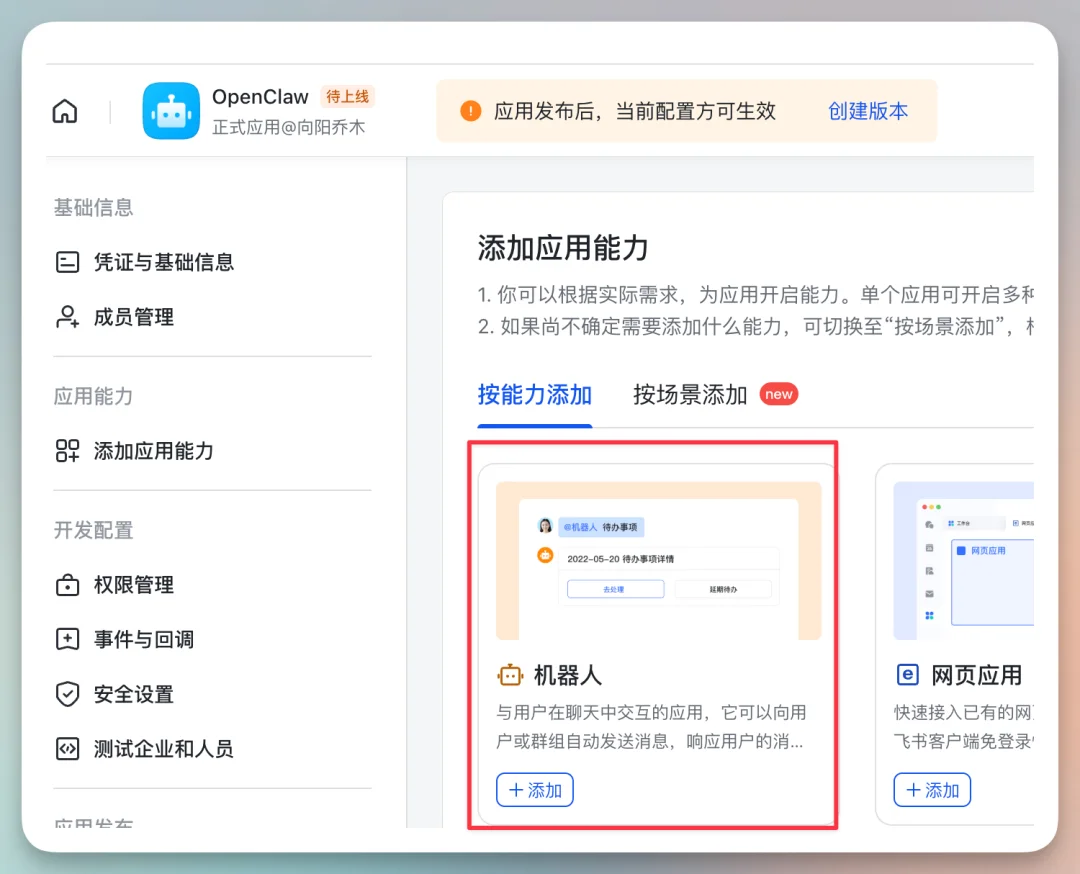
Task: Open 凭证与基础信息 via its card icon
Action: [x=67, y=262]
